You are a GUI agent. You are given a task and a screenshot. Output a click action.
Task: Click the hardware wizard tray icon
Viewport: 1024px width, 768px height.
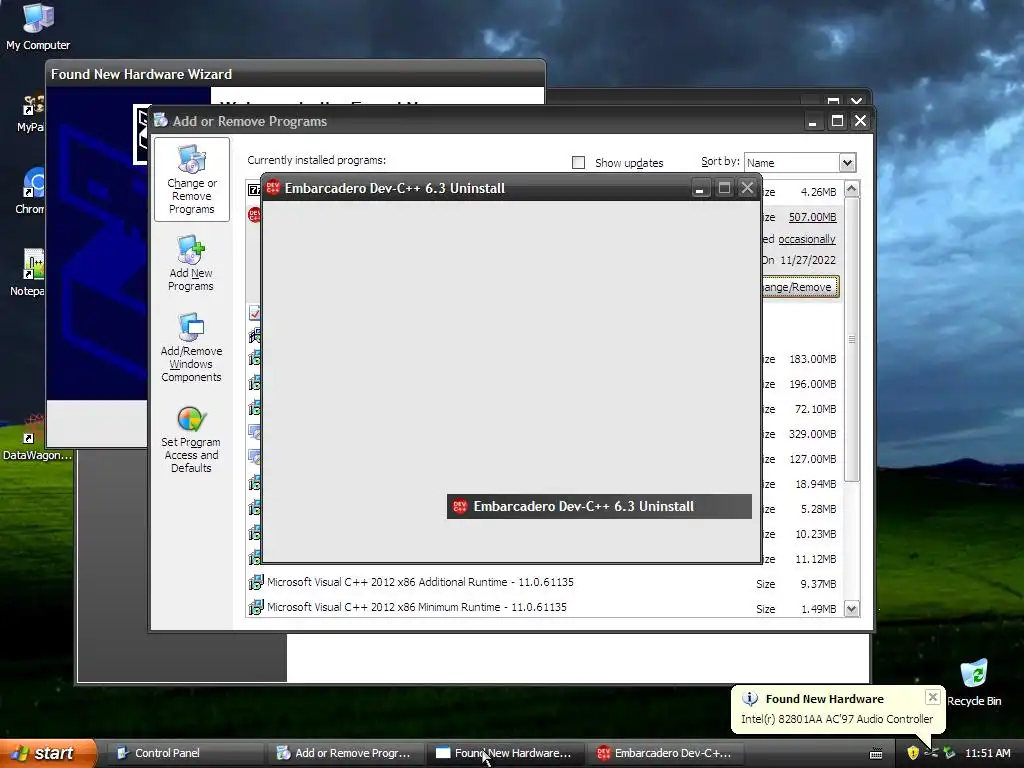949,753
